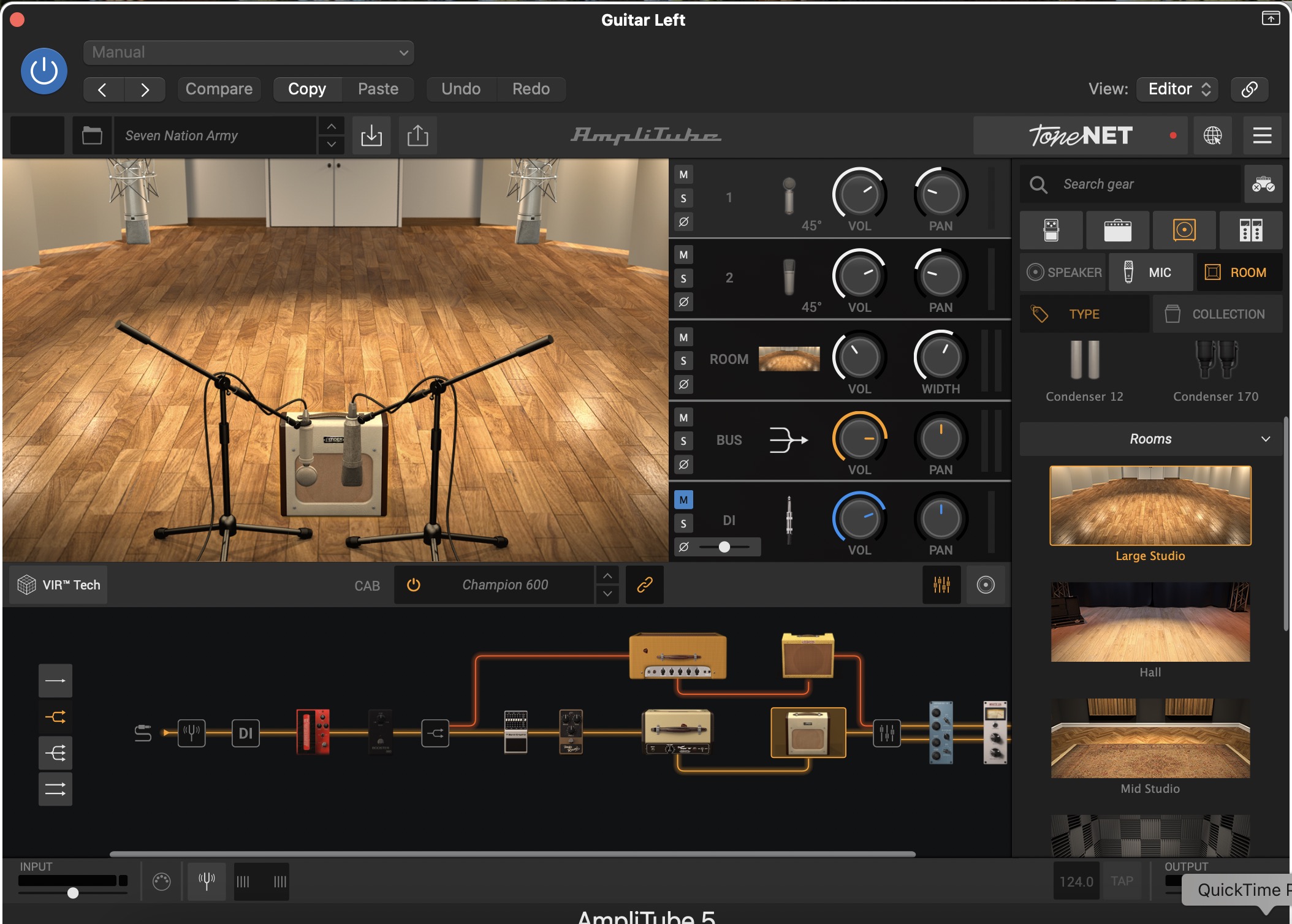Open the ToneNET globe icon
Screen dimensions: 1292x924
coord(1212,135)
